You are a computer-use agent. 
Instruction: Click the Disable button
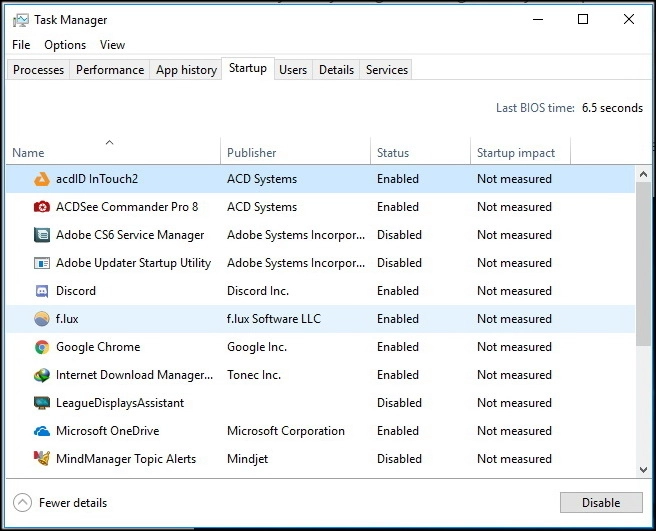[601, 503]
